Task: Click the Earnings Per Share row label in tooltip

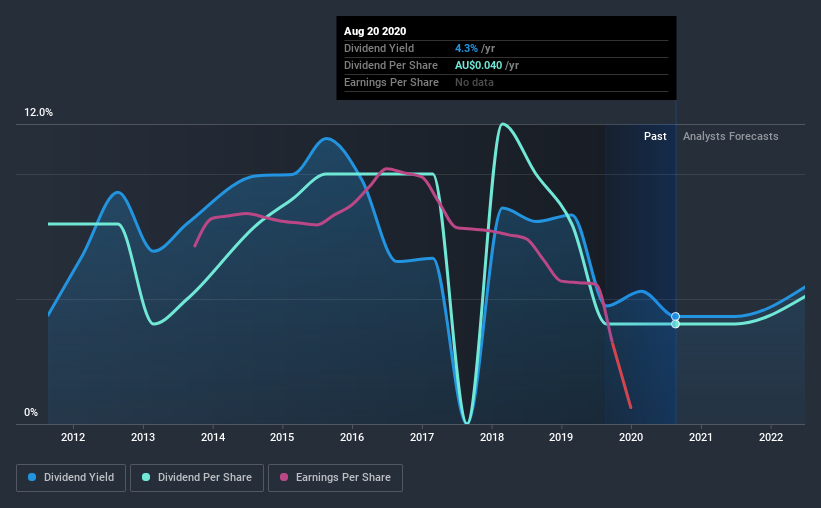Action: [391, 82]
